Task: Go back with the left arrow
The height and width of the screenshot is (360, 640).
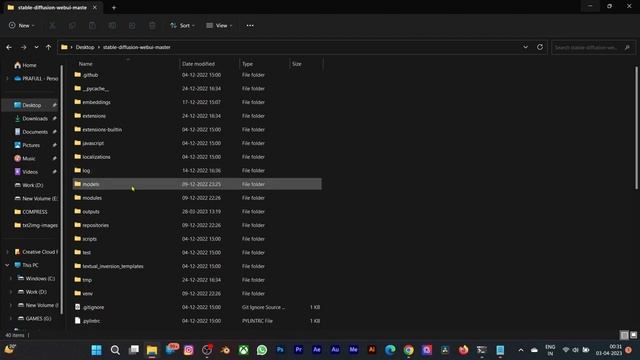Action: [x=9, y=47]
